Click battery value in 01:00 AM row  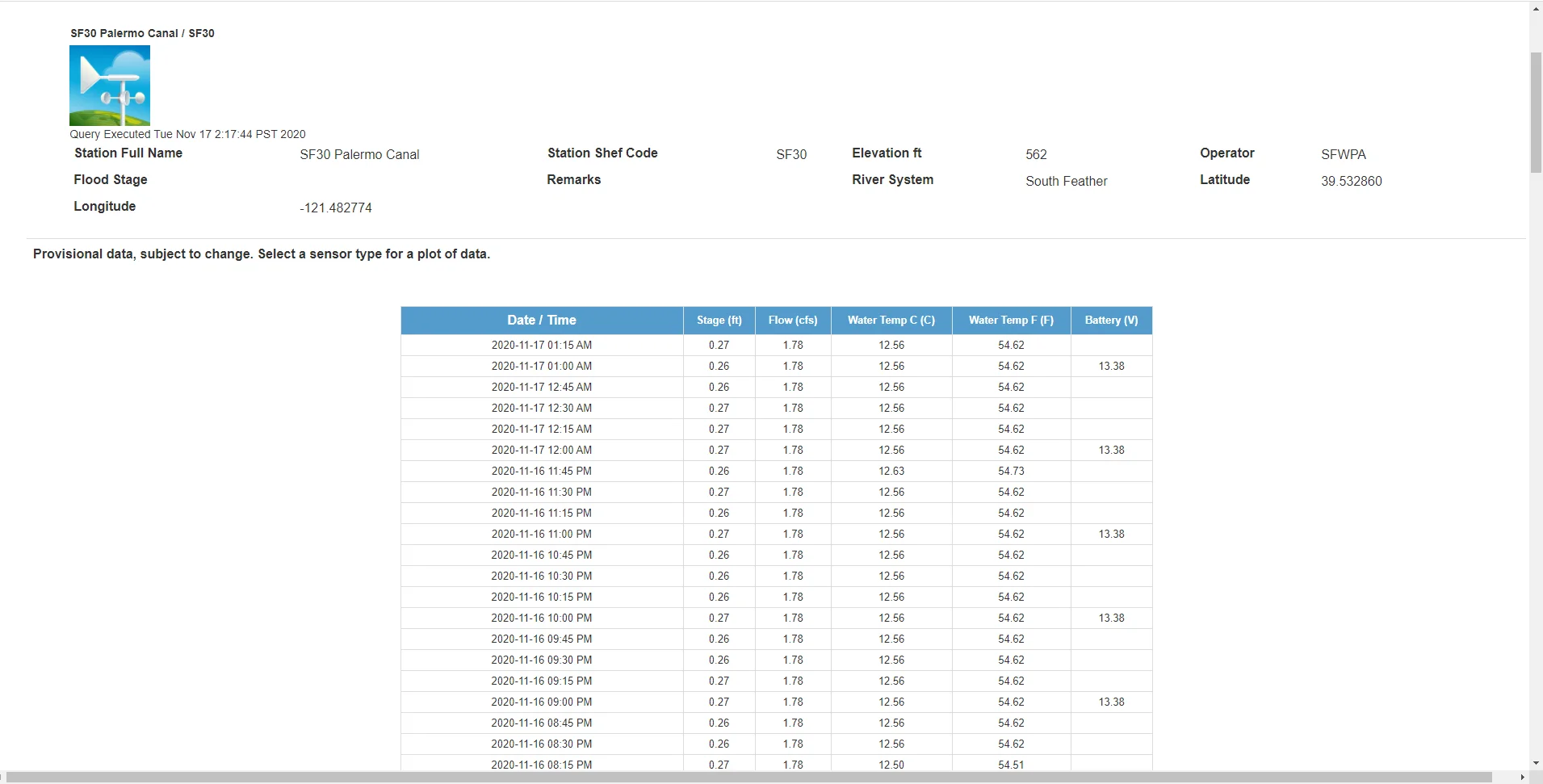[1111, 366]
